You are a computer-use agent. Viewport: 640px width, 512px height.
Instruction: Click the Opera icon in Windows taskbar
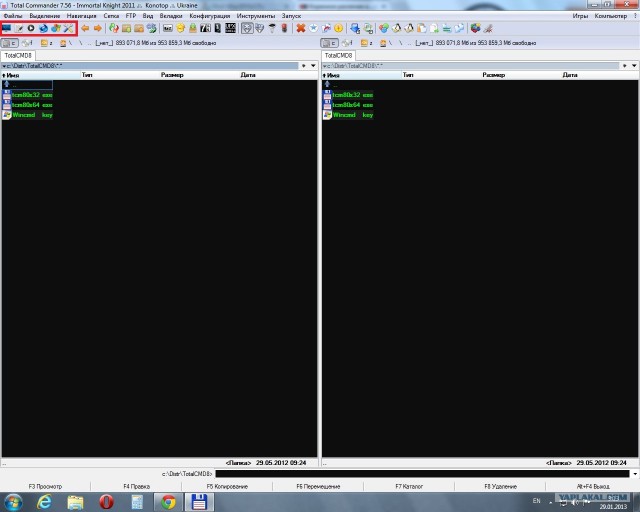tap(105, 500)
